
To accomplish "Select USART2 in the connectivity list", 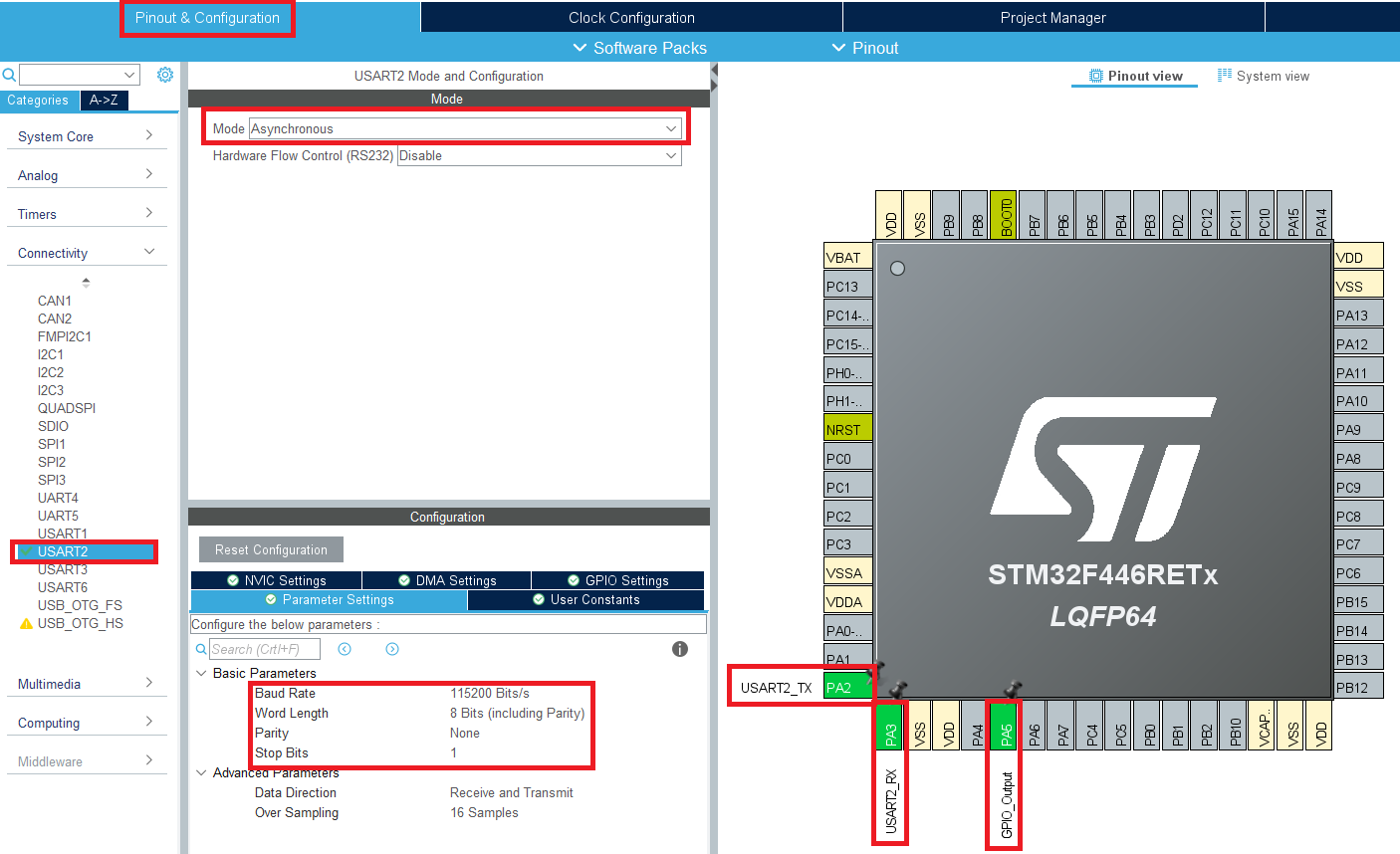I will 63,551.
